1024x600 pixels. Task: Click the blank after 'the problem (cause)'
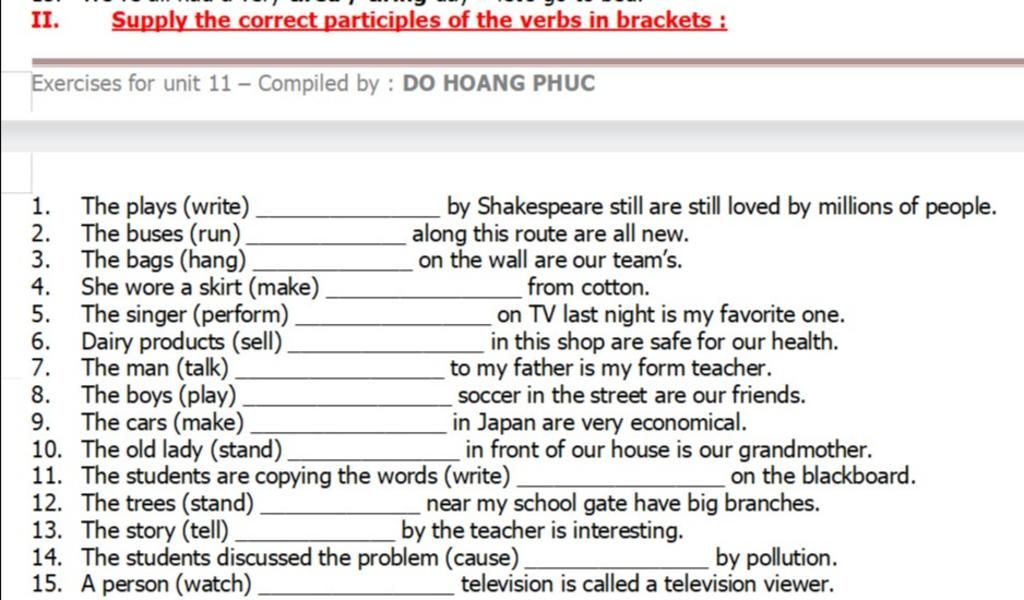(x=617, y=560)
